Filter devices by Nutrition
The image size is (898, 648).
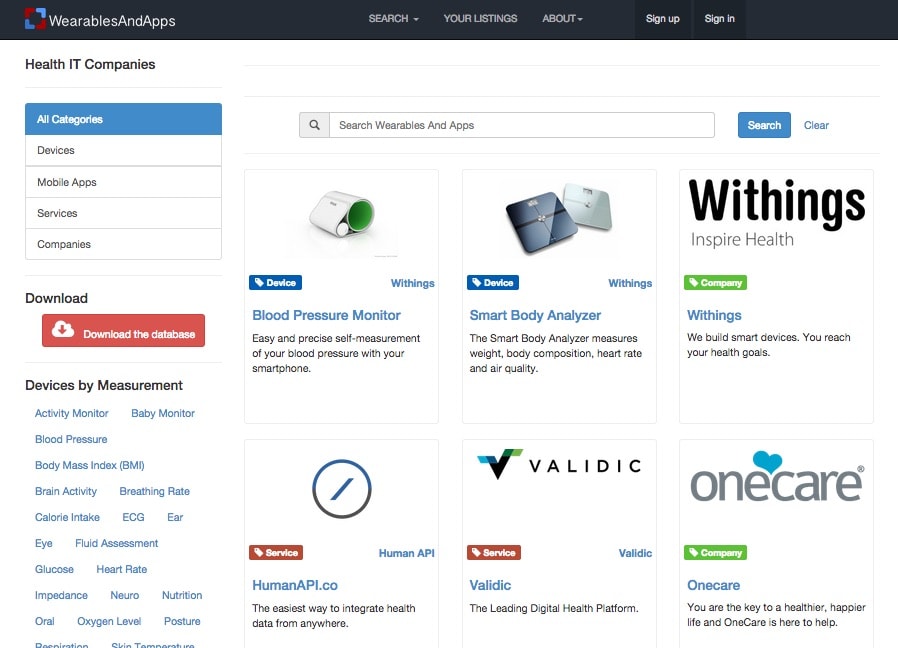click(x=182, y=595)
